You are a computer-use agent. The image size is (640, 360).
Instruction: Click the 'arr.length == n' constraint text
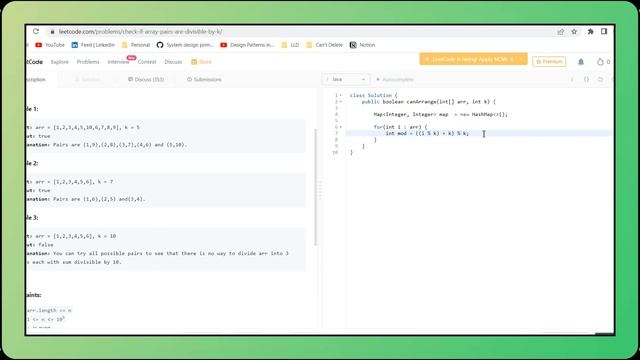(49, 311)
